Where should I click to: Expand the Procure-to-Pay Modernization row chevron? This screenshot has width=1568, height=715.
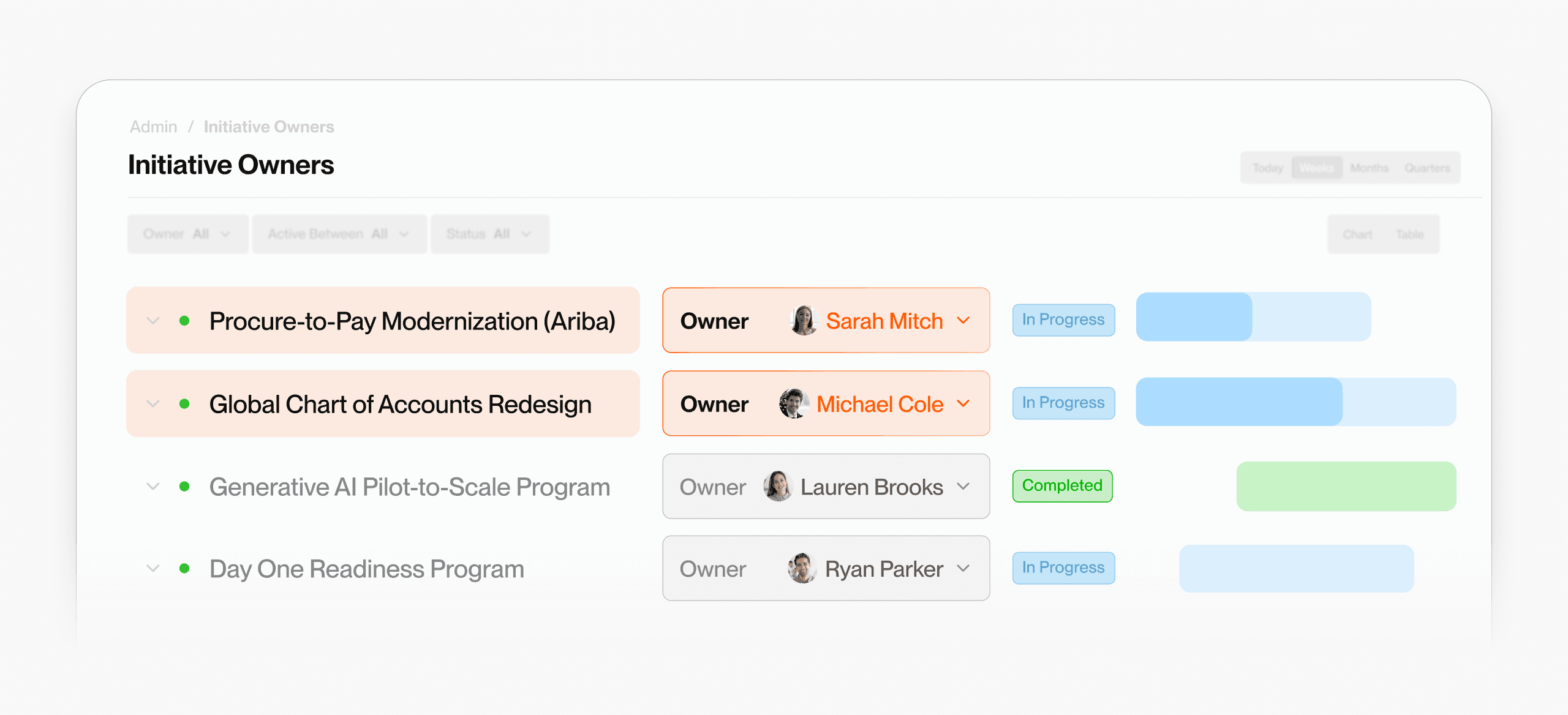coord(153,321)
